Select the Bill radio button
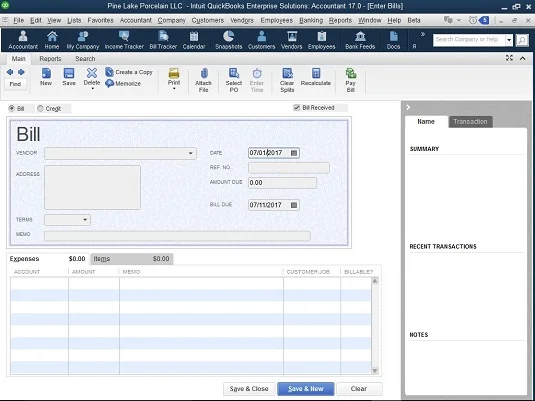This screenshot has width=535, height=401. [x=12, y=109]
